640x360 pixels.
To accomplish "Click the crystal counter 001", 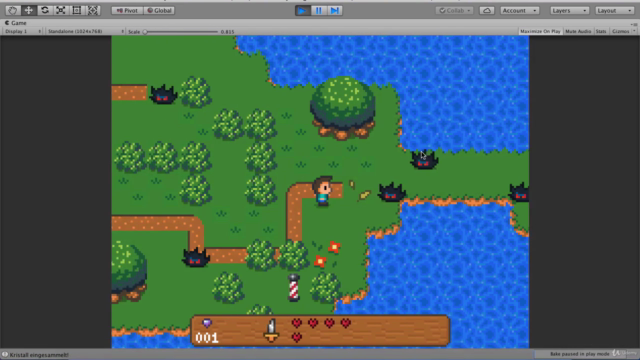I will pyautogui.click(x=207, y=338).
